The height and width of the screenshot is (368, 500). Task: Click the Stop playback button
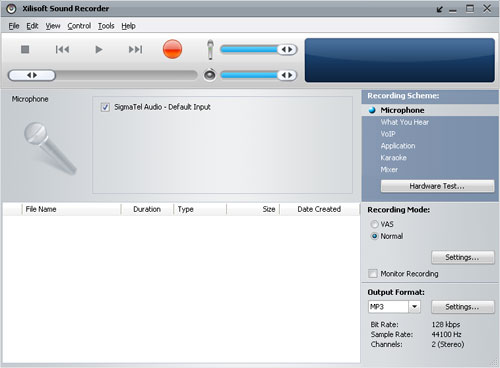(25, 49)
